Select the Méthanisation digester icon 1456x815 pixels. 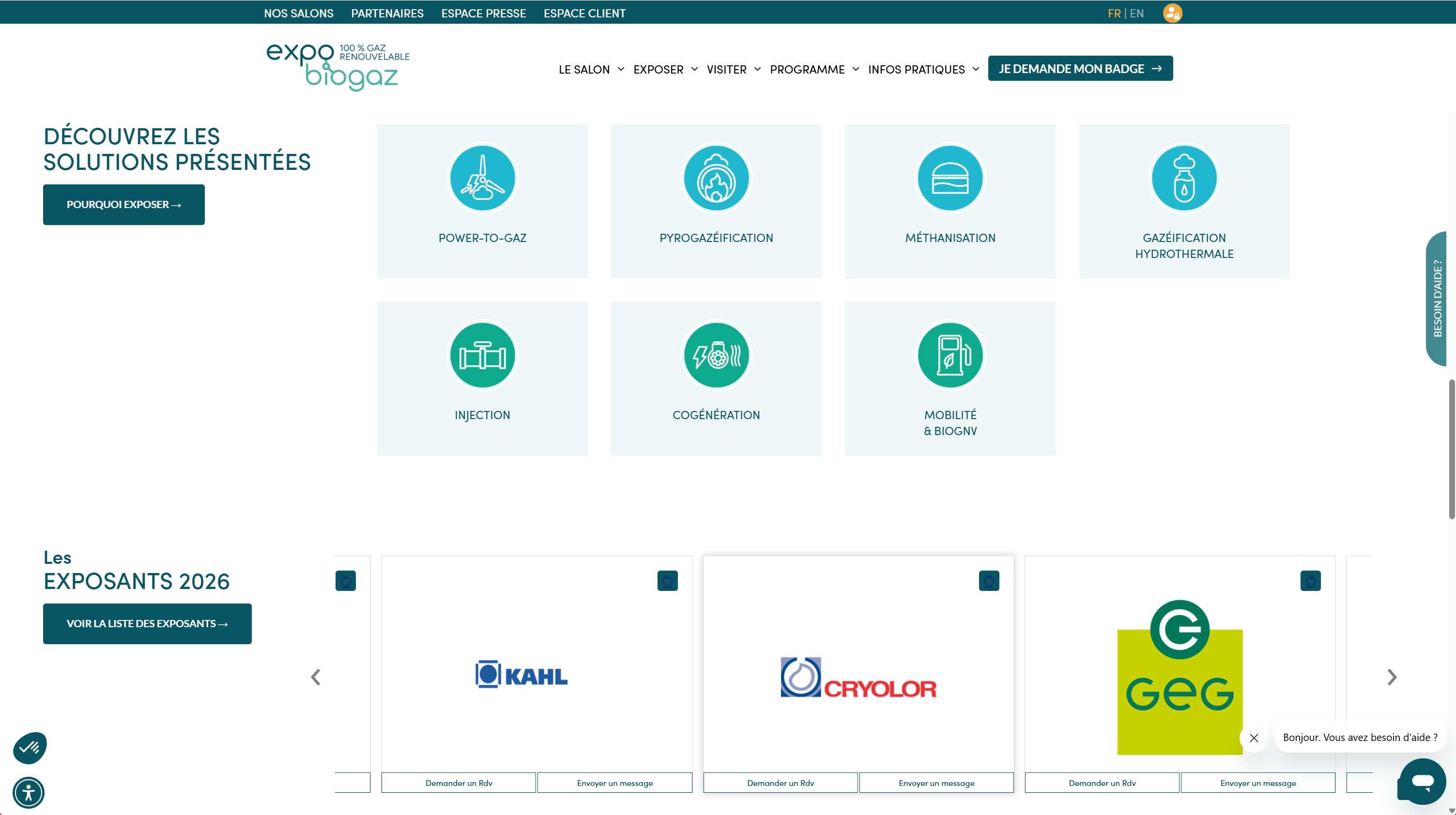click(950, 178)
